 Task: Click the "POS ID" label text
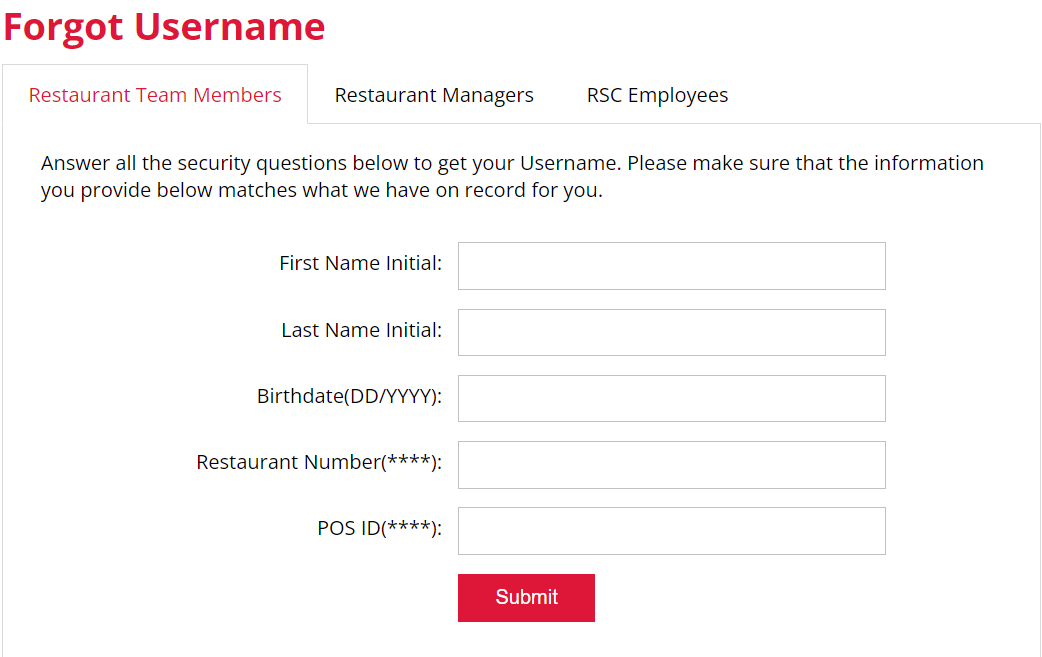349,528
